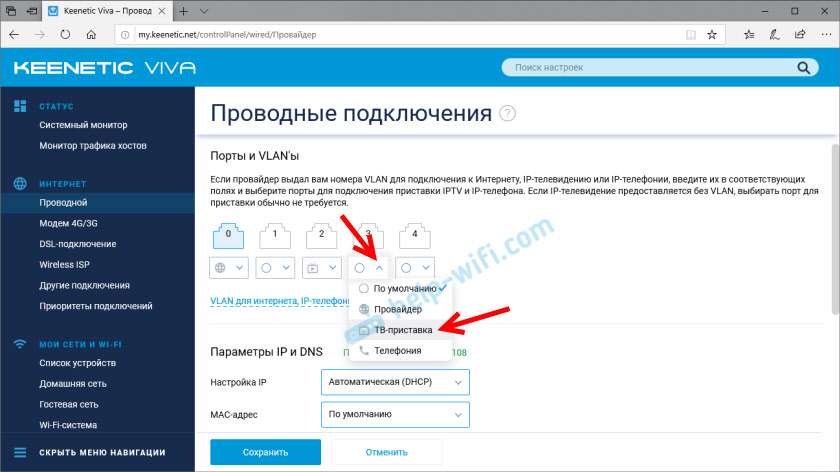Click the Status dashboard icon in sidebar
Screen dimensions: 840x472
pyautogui.click(x=20, y=106)
